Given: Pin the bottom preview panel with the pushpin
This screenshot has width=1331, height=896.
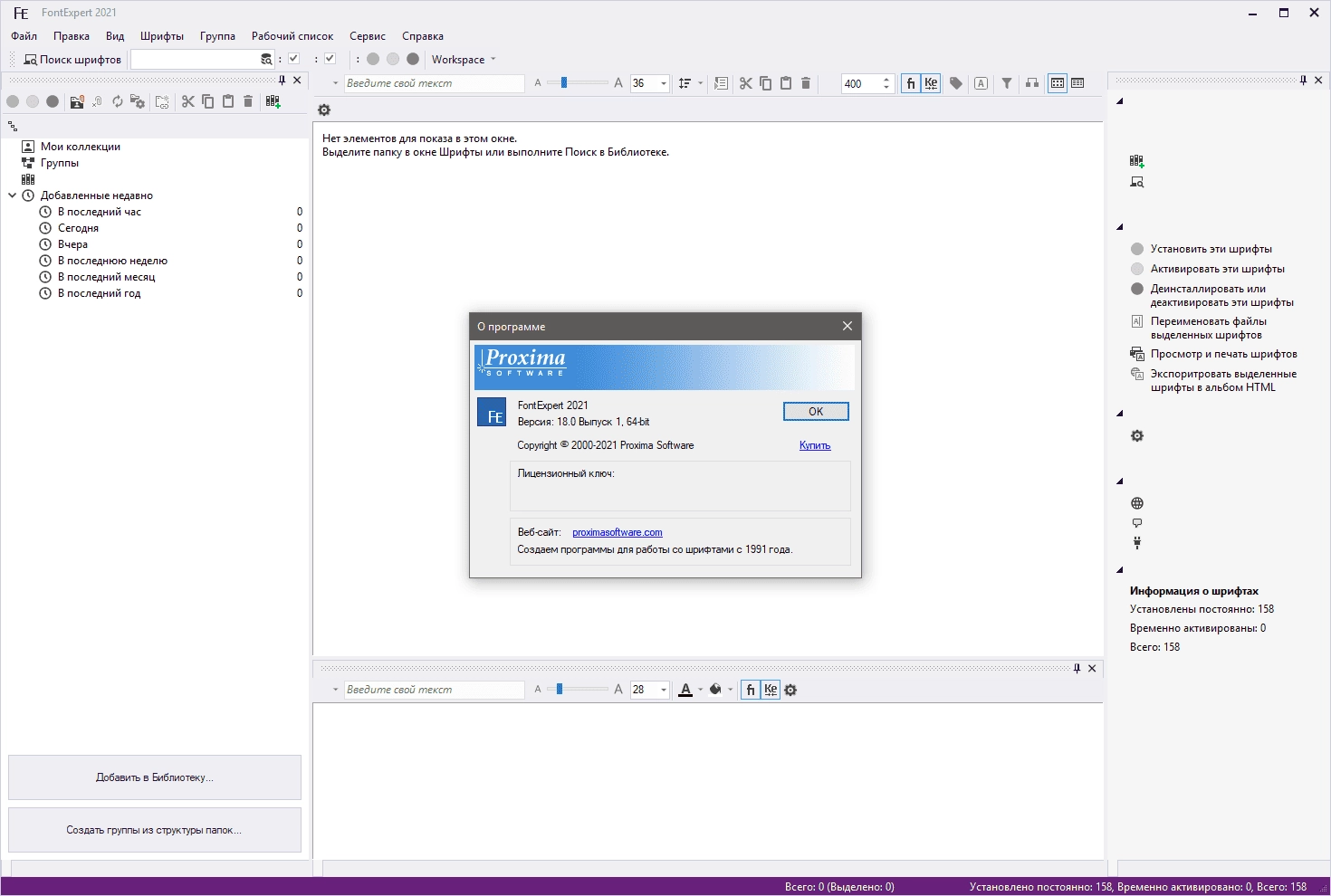Looking at the screenshot, I should pyautogui.click(x=1077, y=669).
